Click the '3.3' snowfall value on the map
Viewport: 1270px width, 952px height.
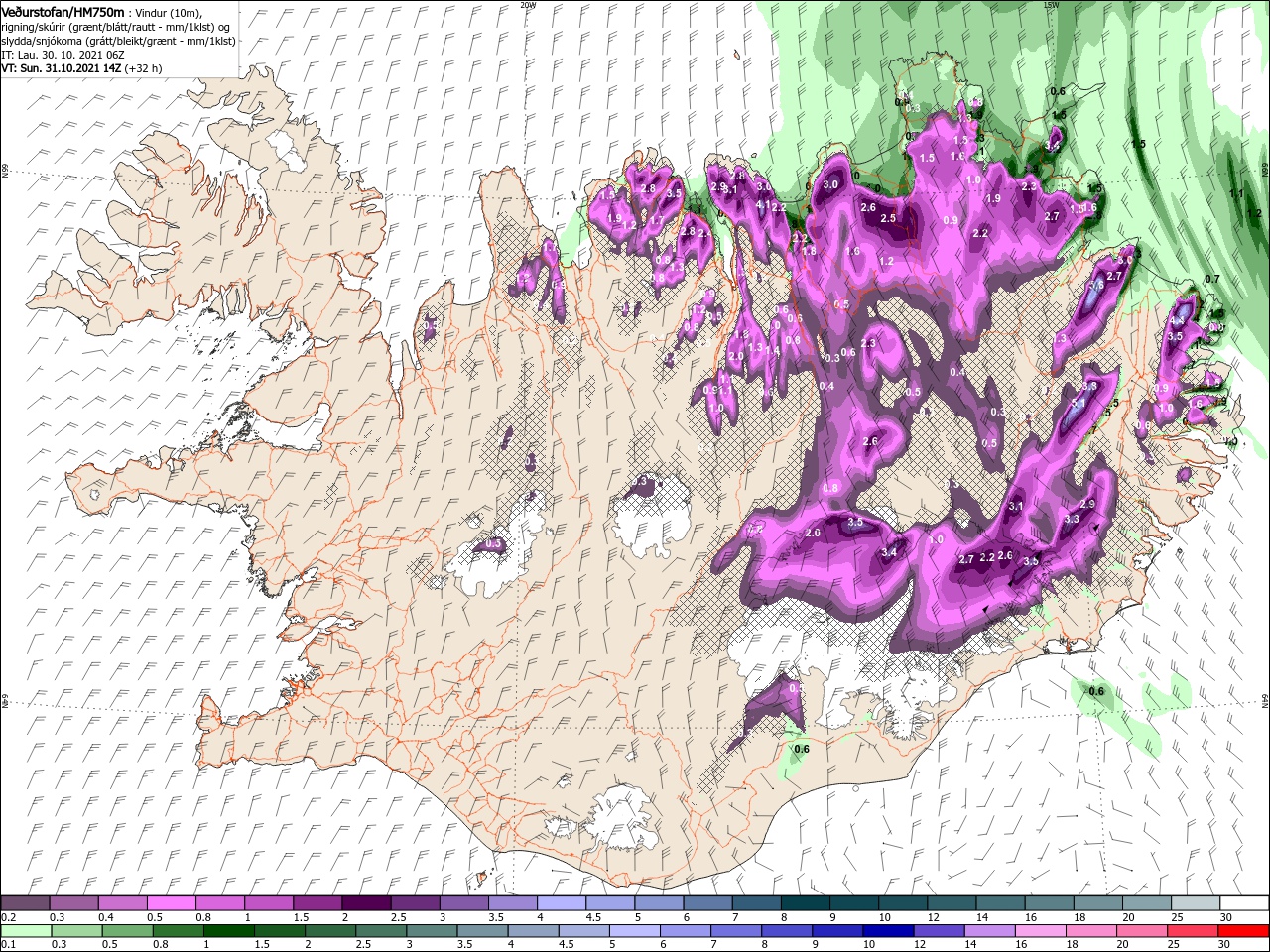1072,519
